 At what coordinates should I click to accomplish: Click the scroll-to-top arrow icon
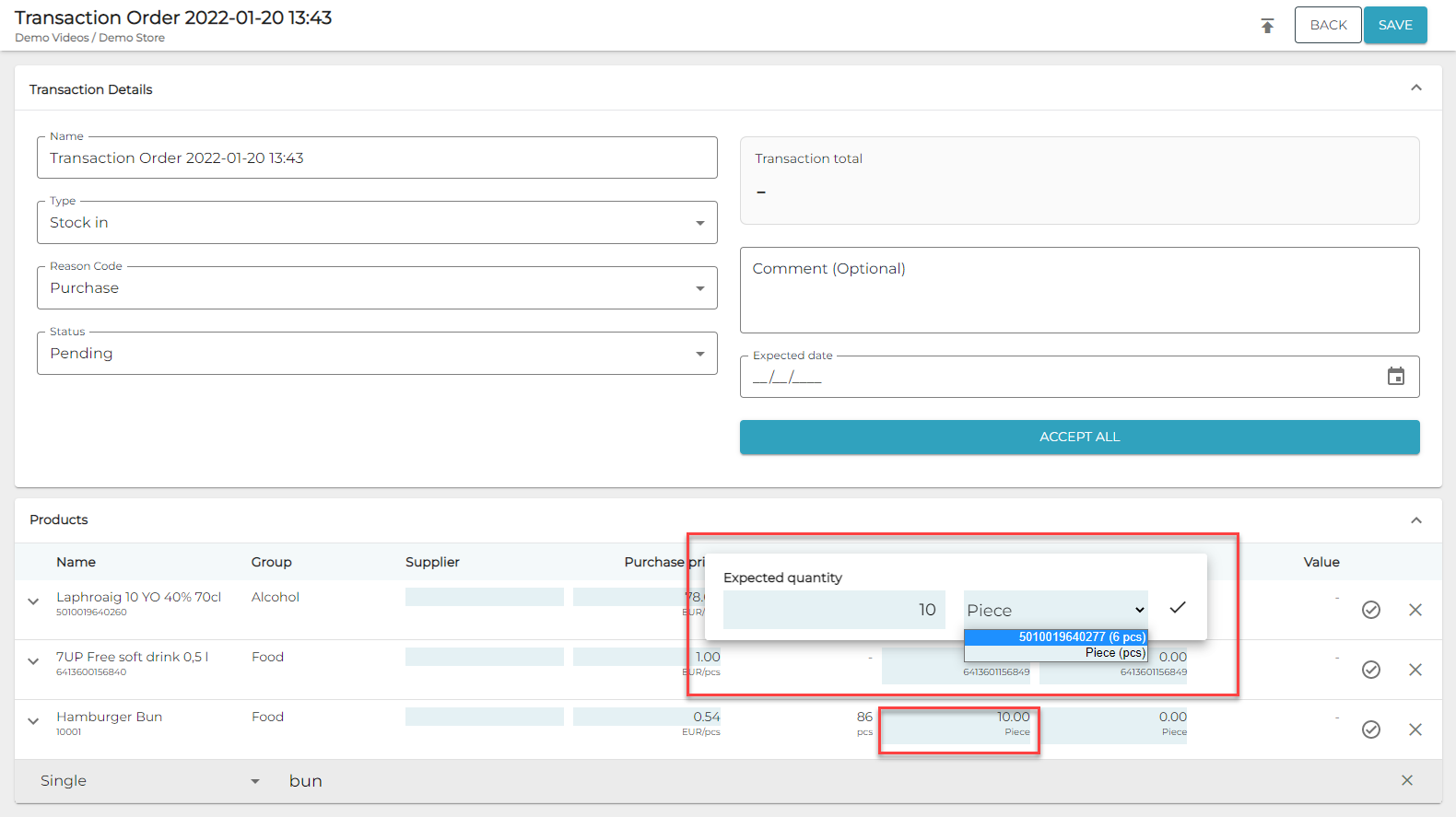point(1267,26)
